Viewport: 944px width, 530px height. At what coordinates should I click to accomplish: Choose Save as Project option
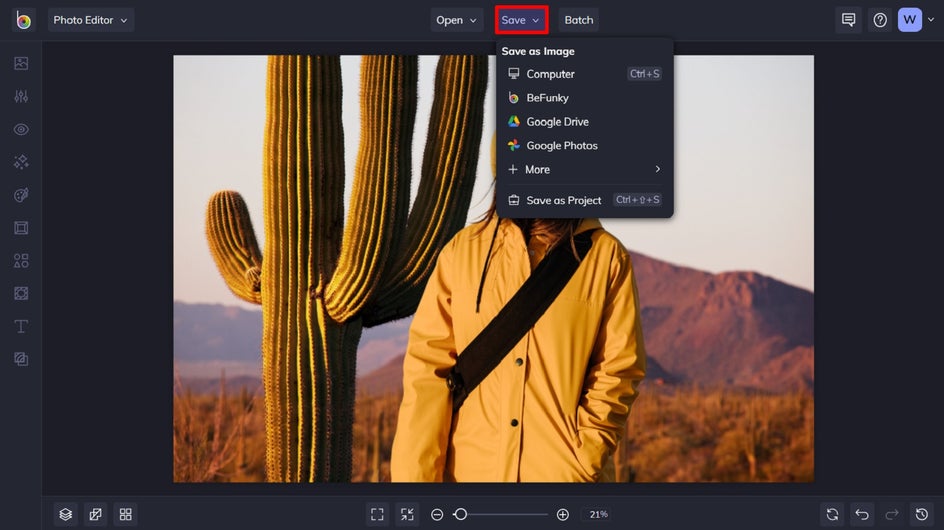[584, 200]
